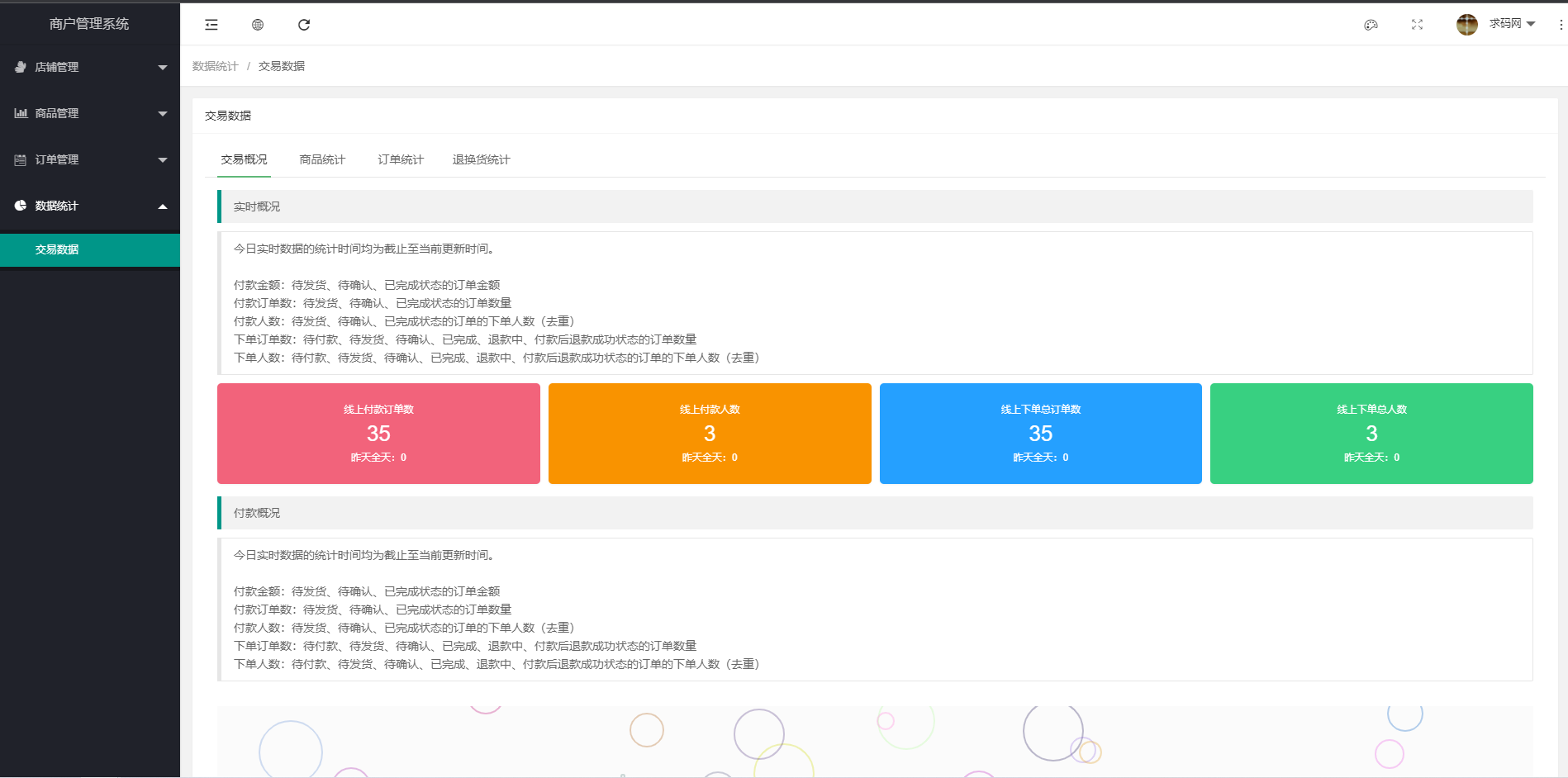The width and height of the screenshot is (1568, 778).
Task: Switch to the 退换货统计 tab
Action: coord(481,159)
